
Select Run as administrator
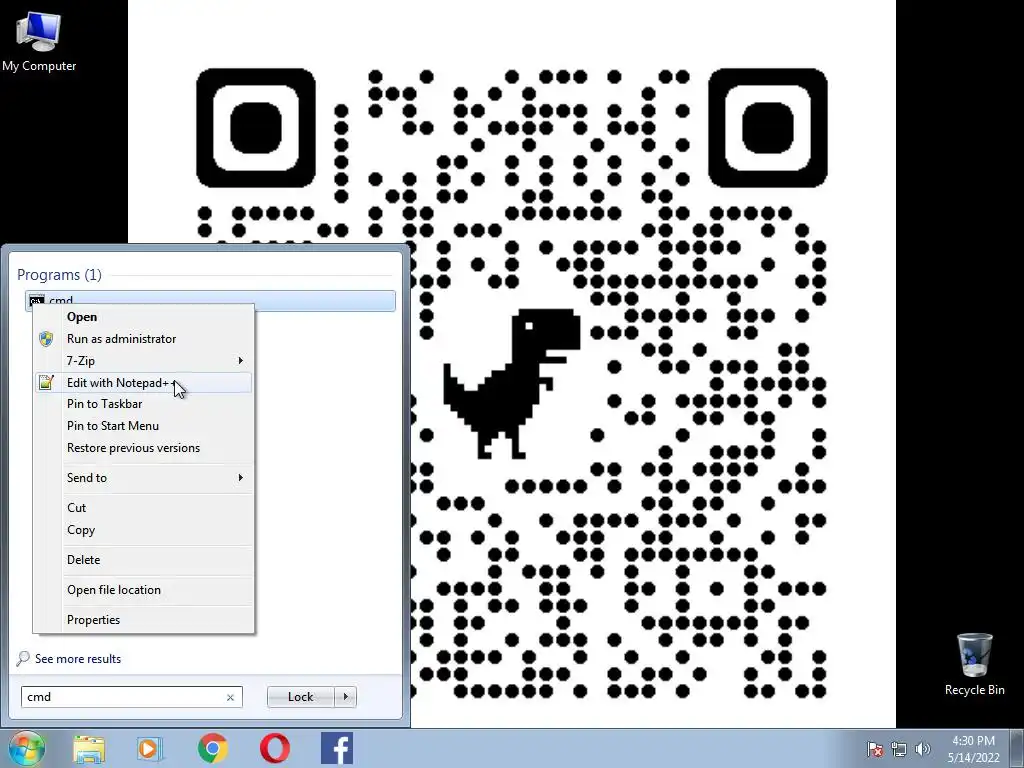click(143, 339)
